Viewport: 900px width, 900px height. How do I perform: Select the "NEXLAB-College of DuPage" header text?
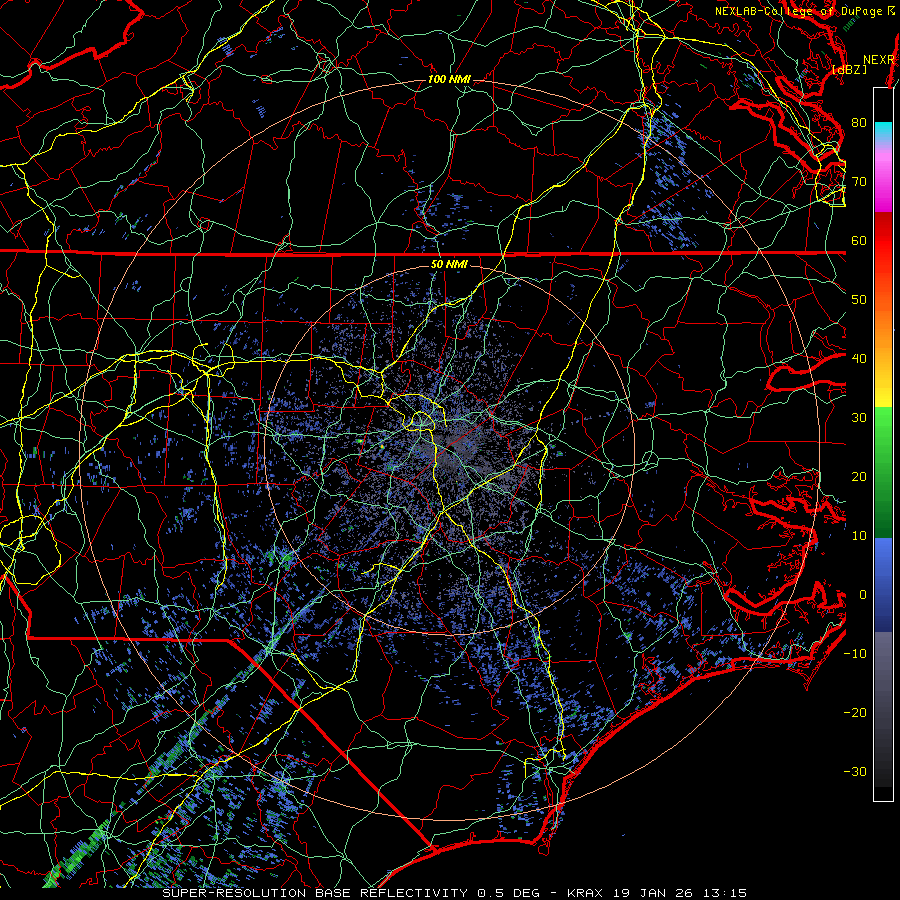(799, 11)
